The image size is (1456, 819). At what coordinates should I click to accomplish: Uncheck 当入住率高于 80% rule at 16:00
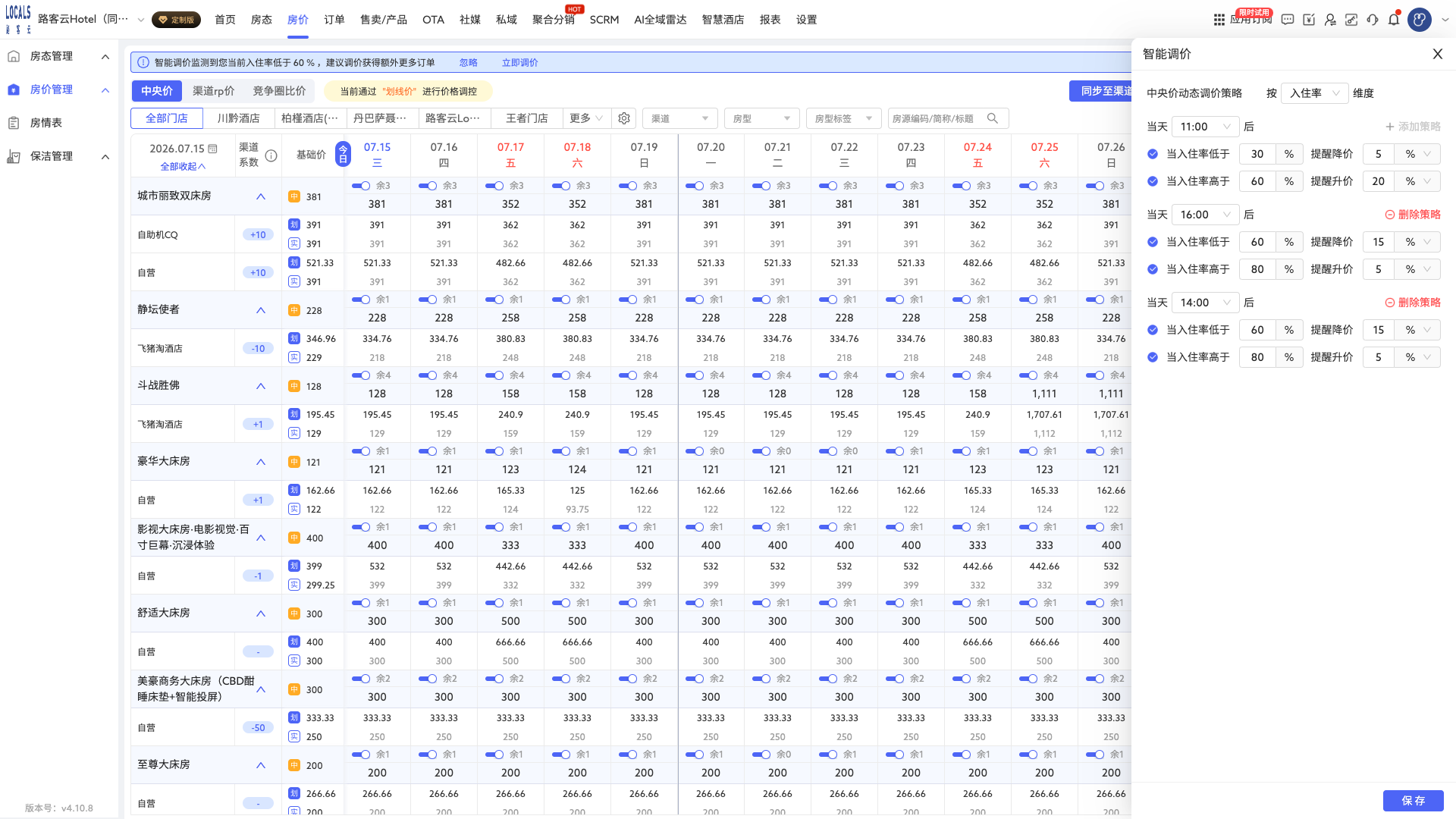tap(1153, 269)
